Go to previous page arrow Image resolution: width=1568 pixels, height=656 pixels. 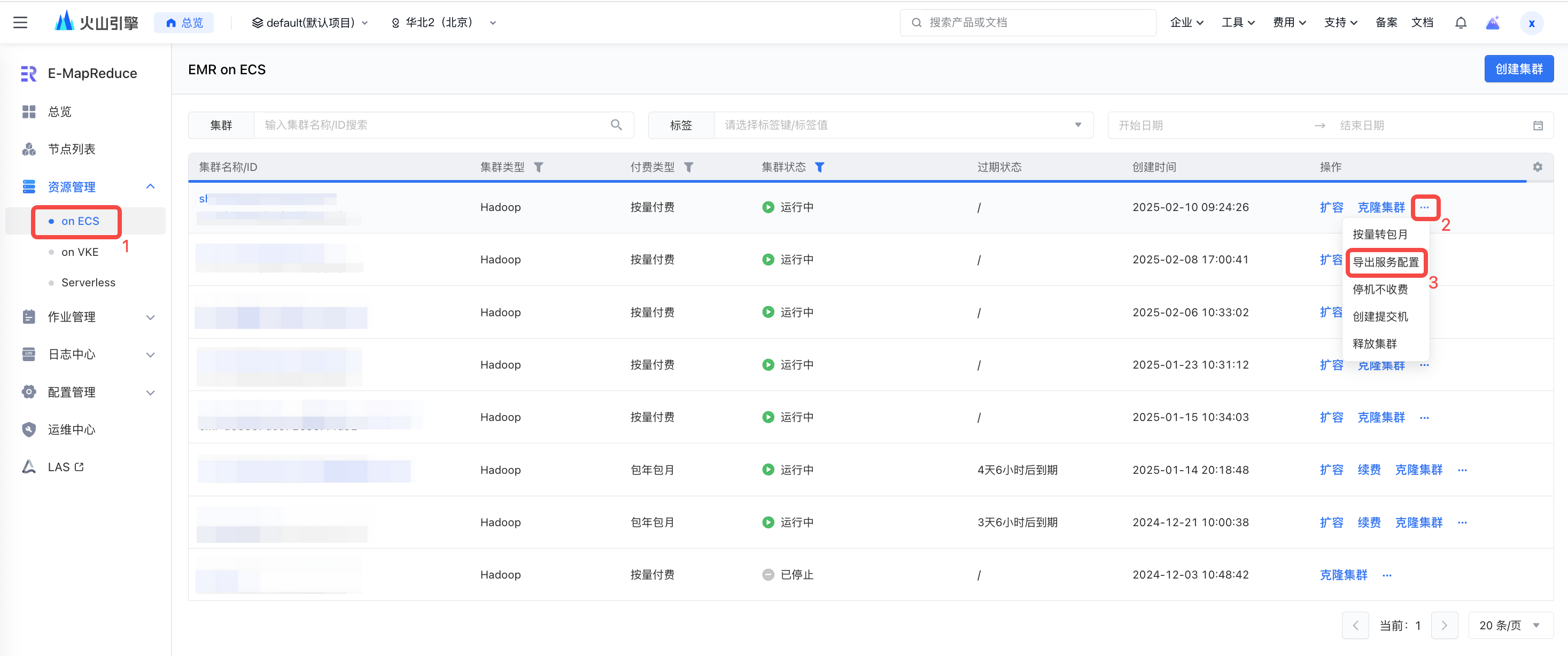click(1355, 625)
